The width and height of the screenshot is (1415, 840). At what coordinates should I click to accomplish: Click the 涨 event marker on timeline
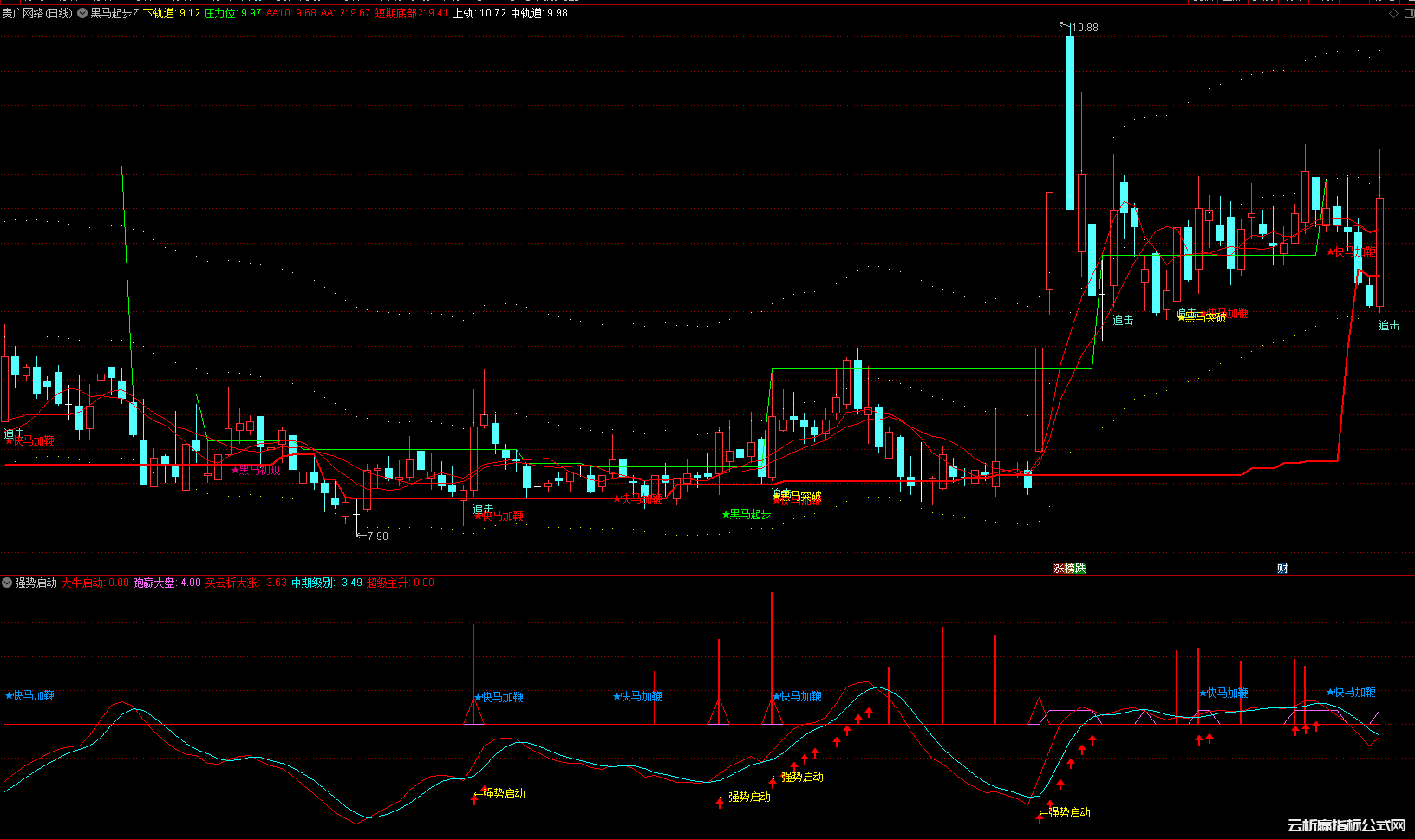coord(1059,569)
